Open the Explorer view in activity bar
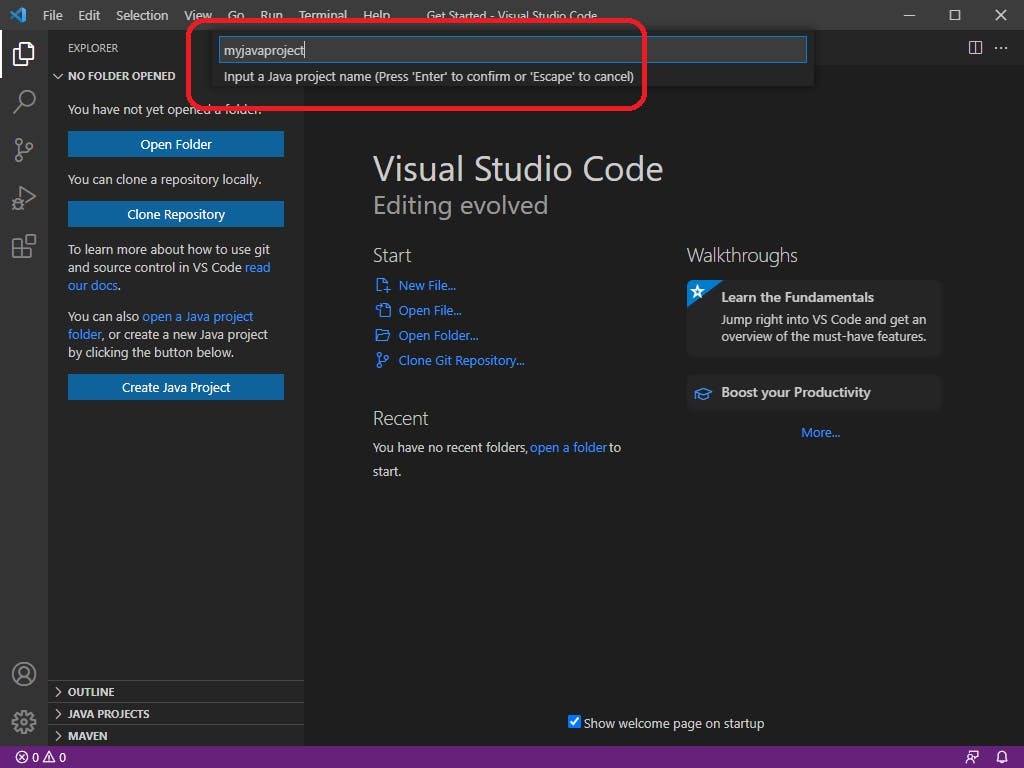The image size is (1024, 768). click(24, 54)
